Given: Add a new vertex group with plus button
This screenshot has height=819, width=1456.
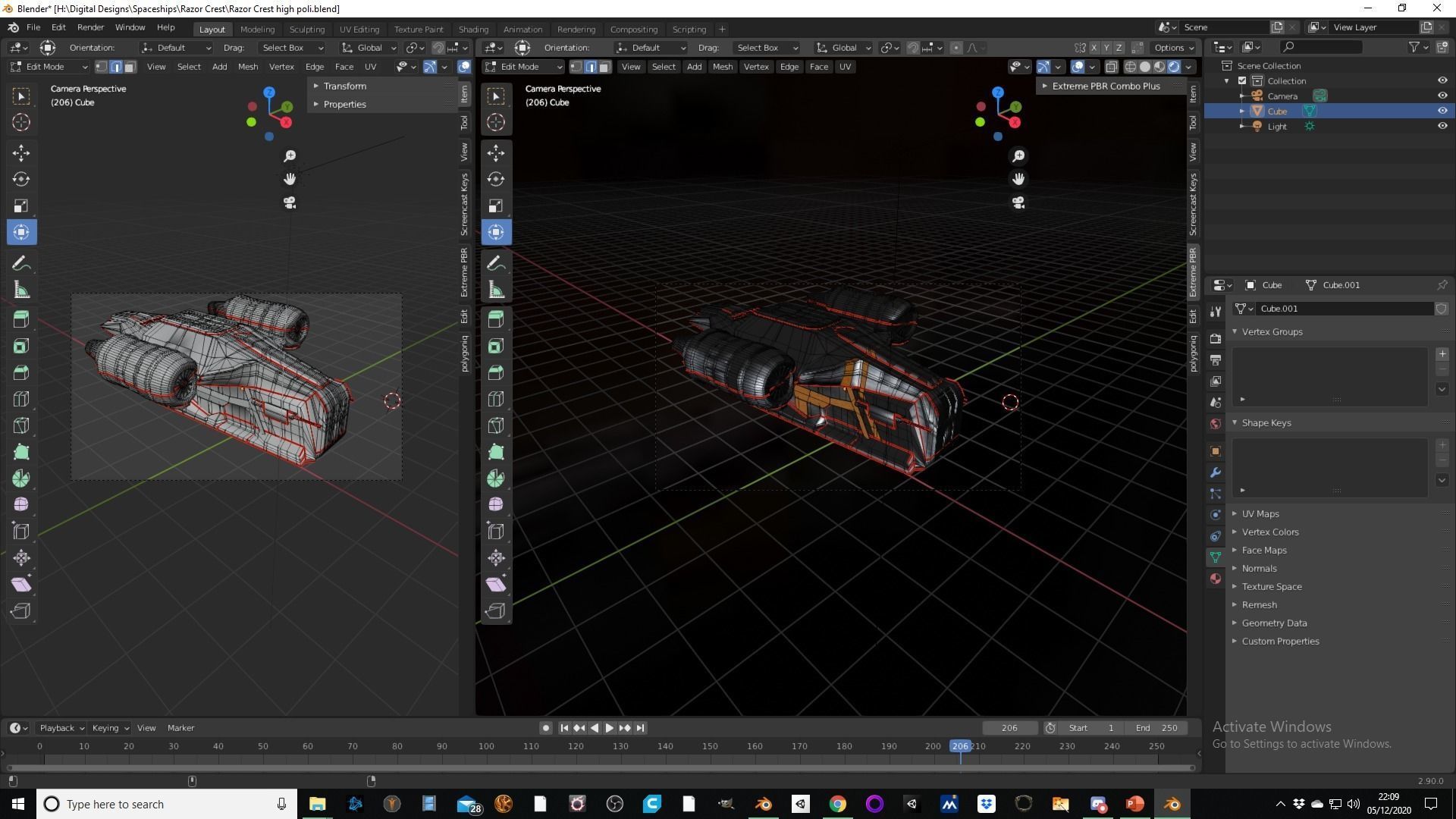Looking at the screenshot, I should [1442, 354].
